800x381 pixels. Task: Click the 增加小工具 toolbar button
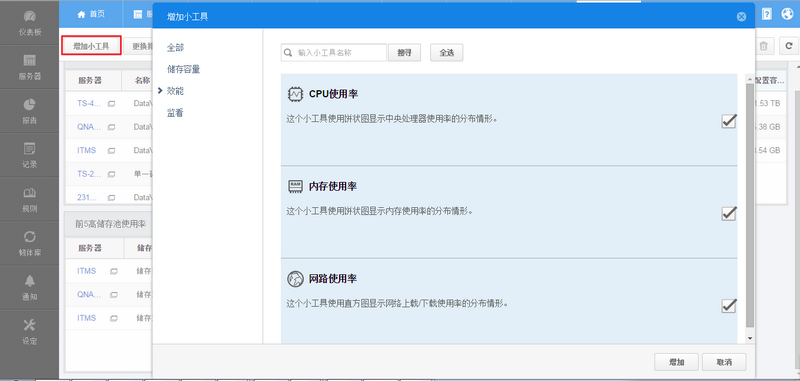tap(91, 46)
